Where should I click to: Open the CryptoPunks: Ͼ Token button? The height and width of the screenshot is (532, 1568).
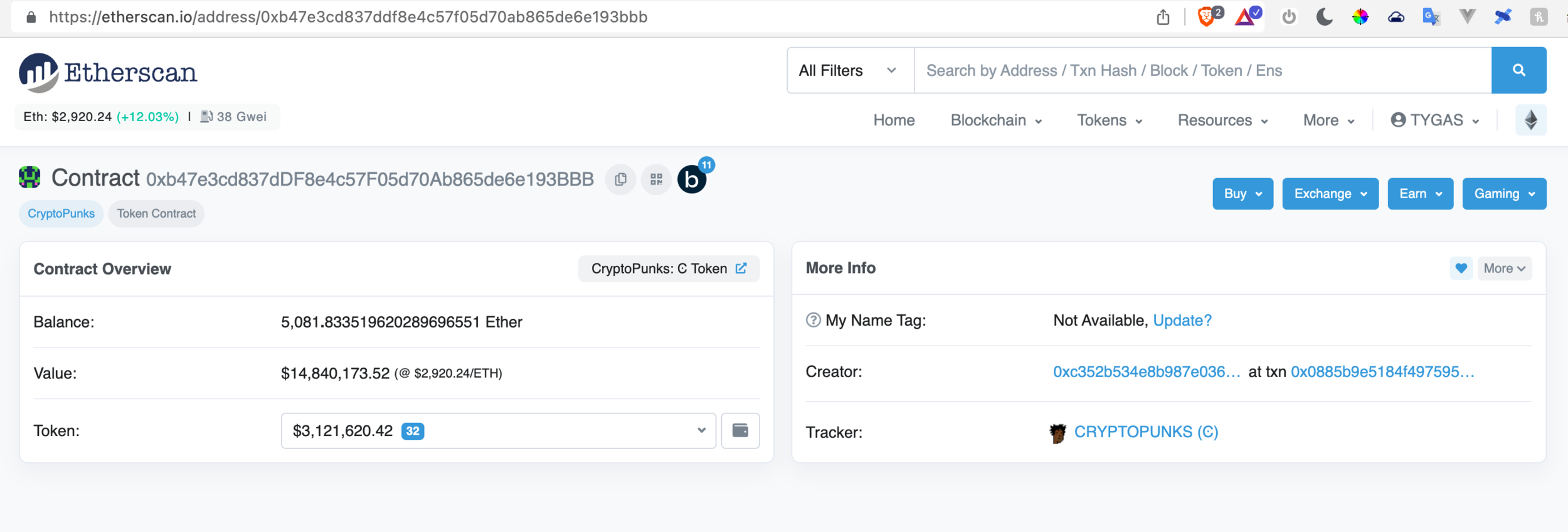pos(669,269)
